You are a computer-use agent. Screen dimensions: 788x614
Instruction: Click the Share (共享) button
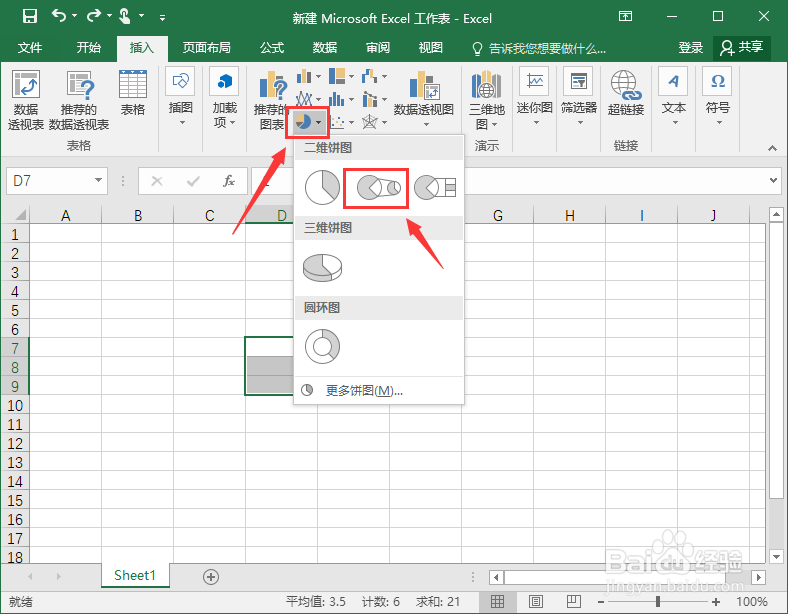pos(741,48)
